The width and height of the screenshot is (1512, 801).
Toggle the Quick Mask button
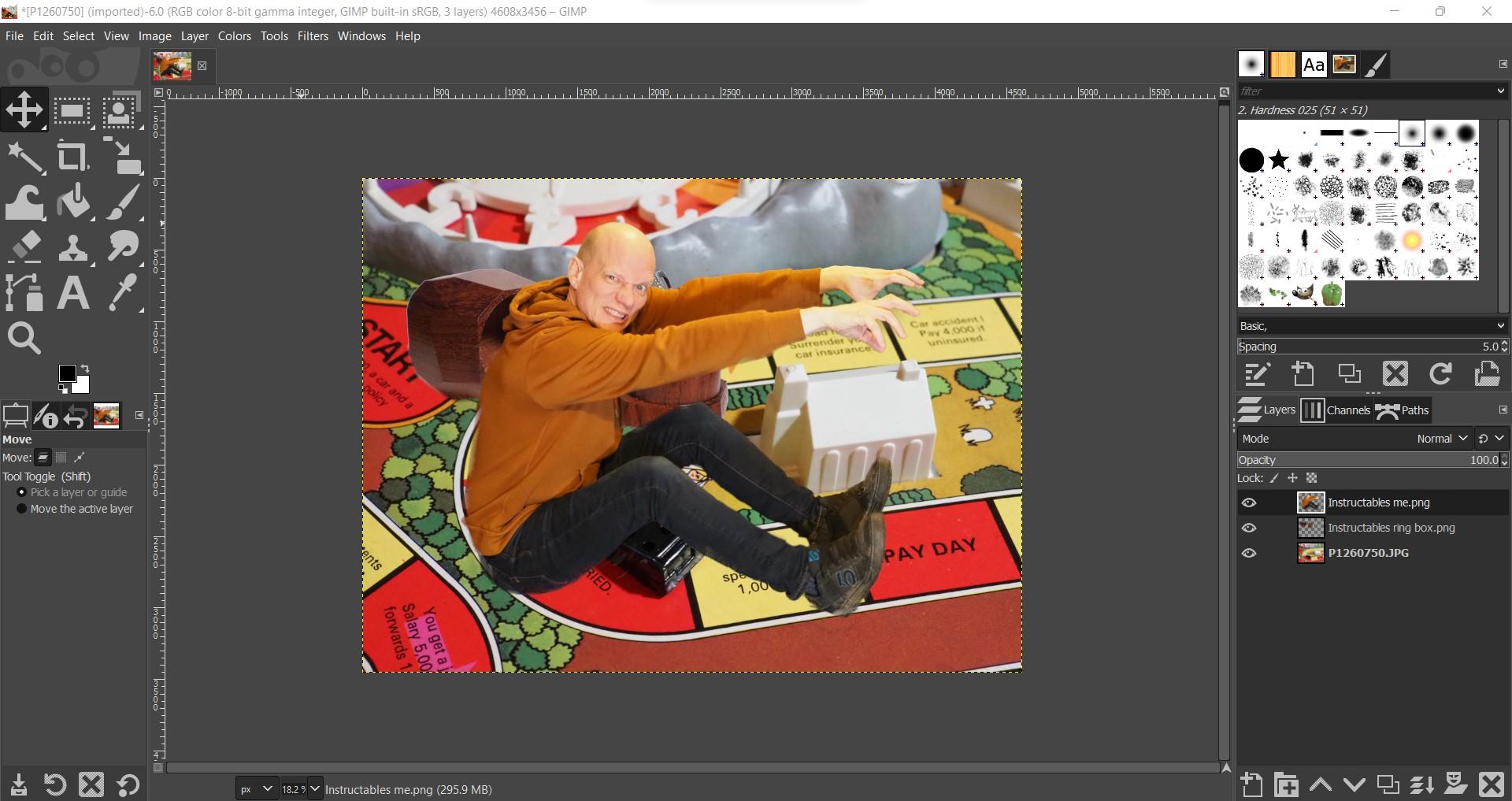point(157,767)
